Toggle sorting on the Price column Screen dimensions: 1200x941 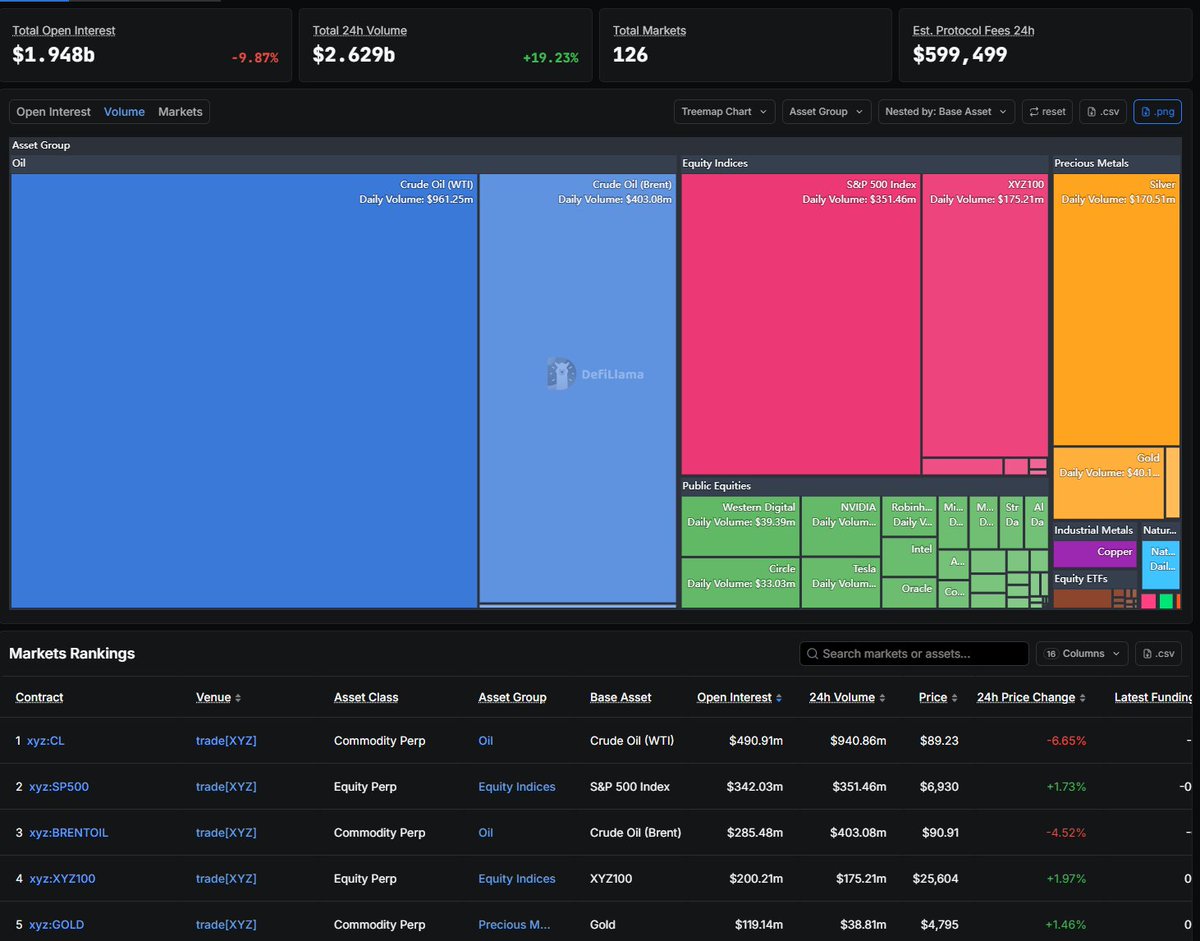click(x=953, y=697)
